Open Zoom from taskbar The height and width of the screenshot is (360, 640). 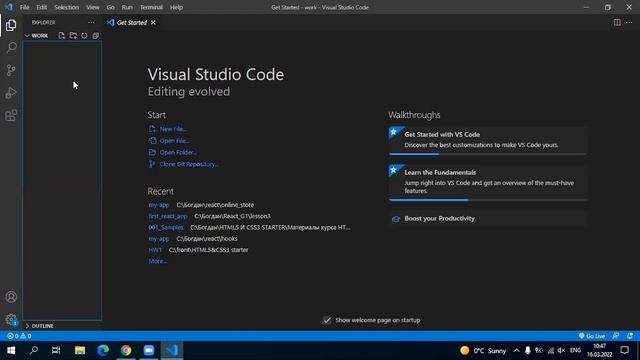149,350
